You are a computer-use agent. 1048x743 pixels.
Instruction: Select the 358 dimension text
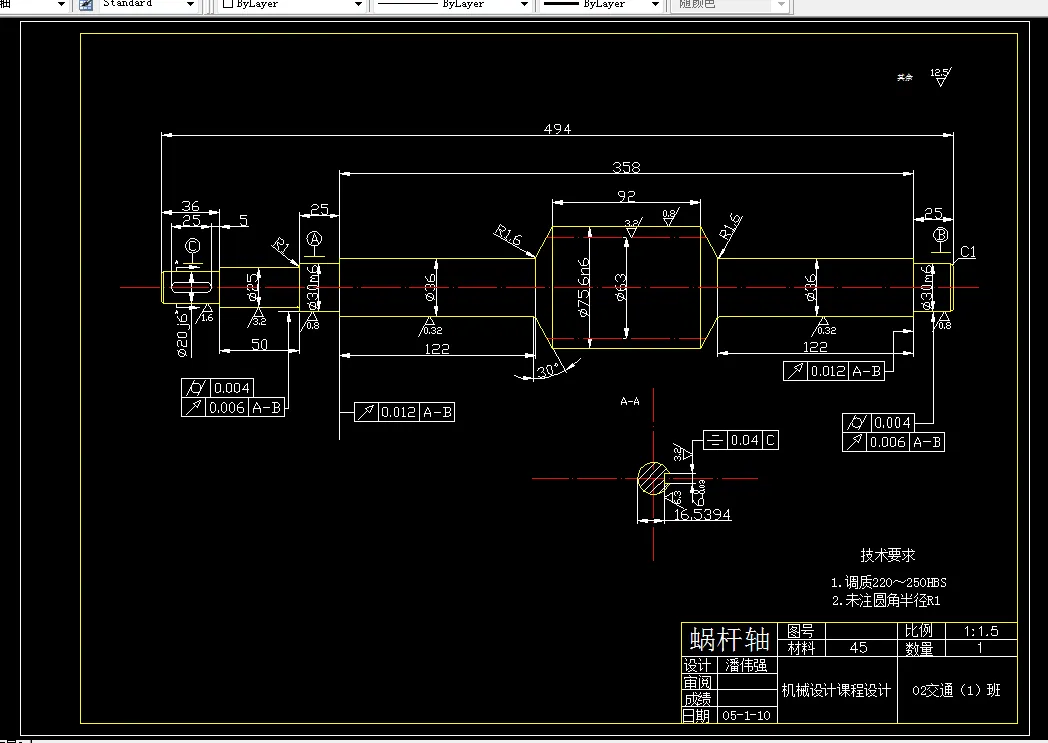[626, 167]
